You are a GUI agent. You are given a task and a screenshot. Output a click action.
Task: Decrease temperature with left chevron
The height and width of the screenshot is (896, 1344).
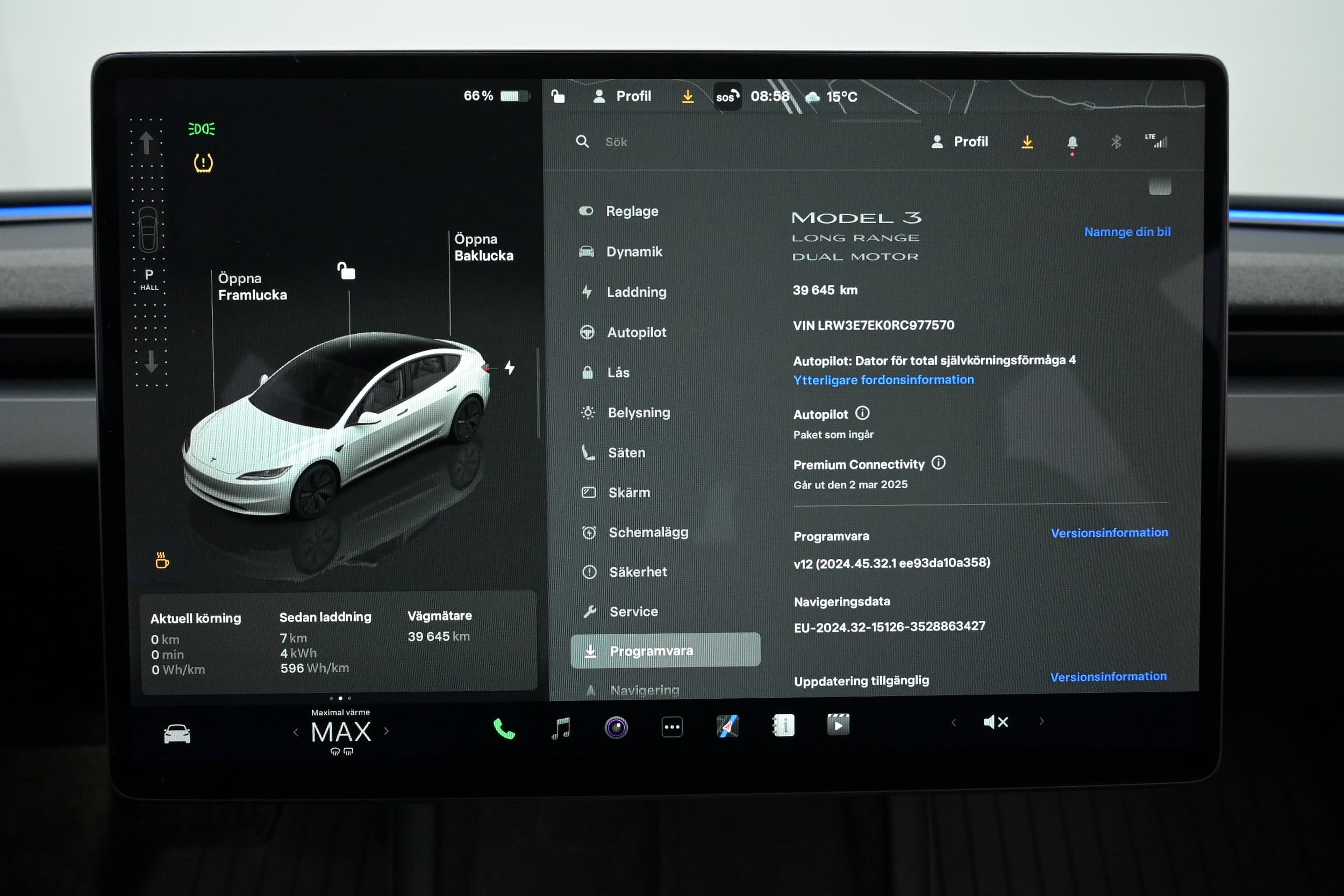coord(296,732)
